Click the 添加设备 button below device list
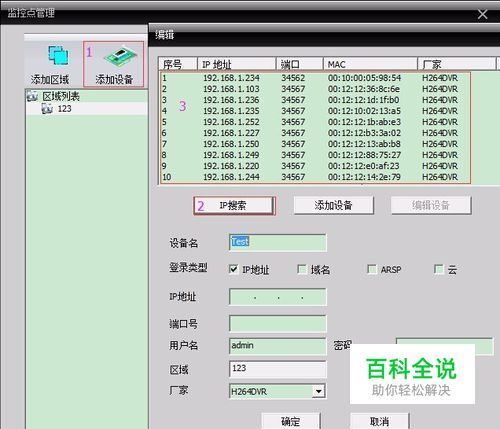This screenshot has width=500, height=429. click(333, 205)
